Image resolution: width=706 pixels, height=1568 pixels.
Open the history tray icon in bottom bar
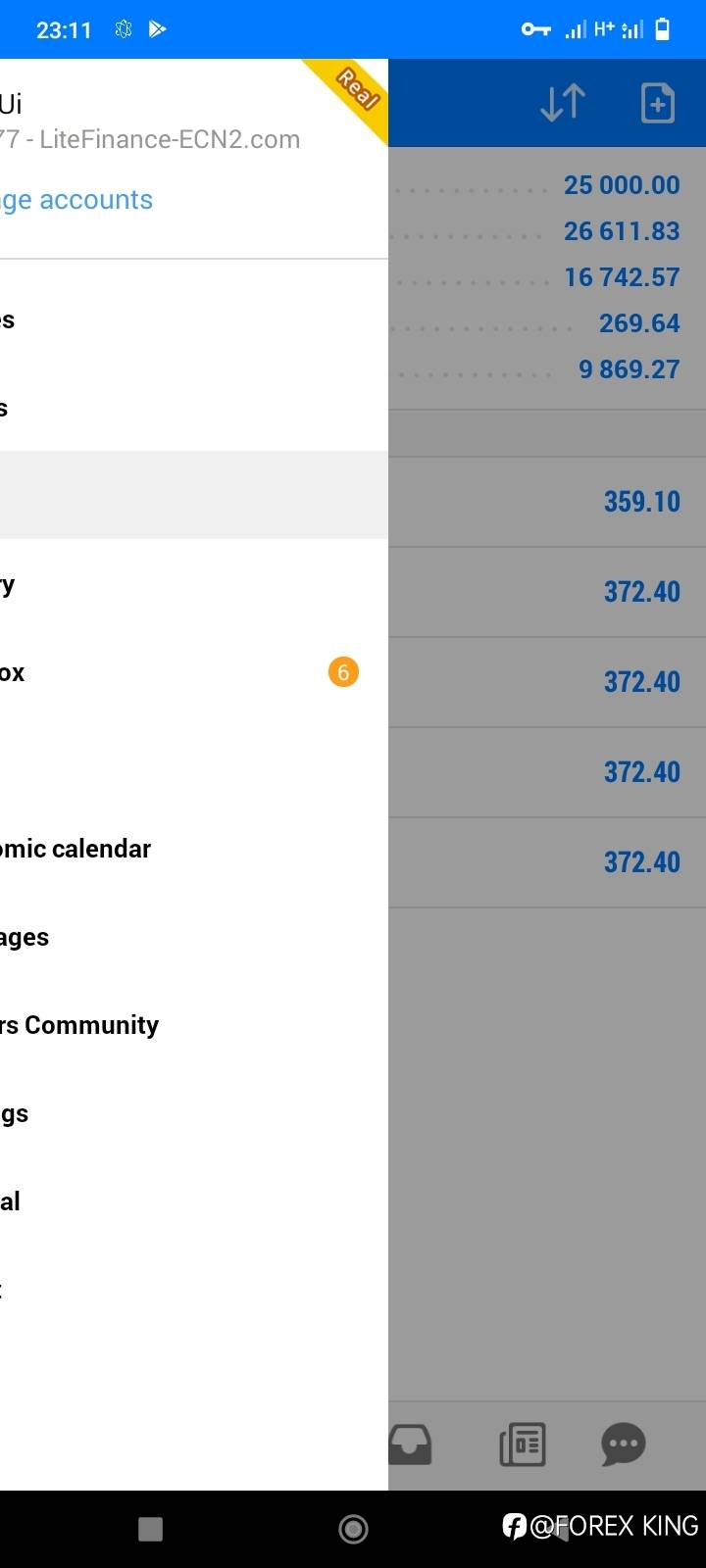pyautogui.click(x=412, y=1445)
